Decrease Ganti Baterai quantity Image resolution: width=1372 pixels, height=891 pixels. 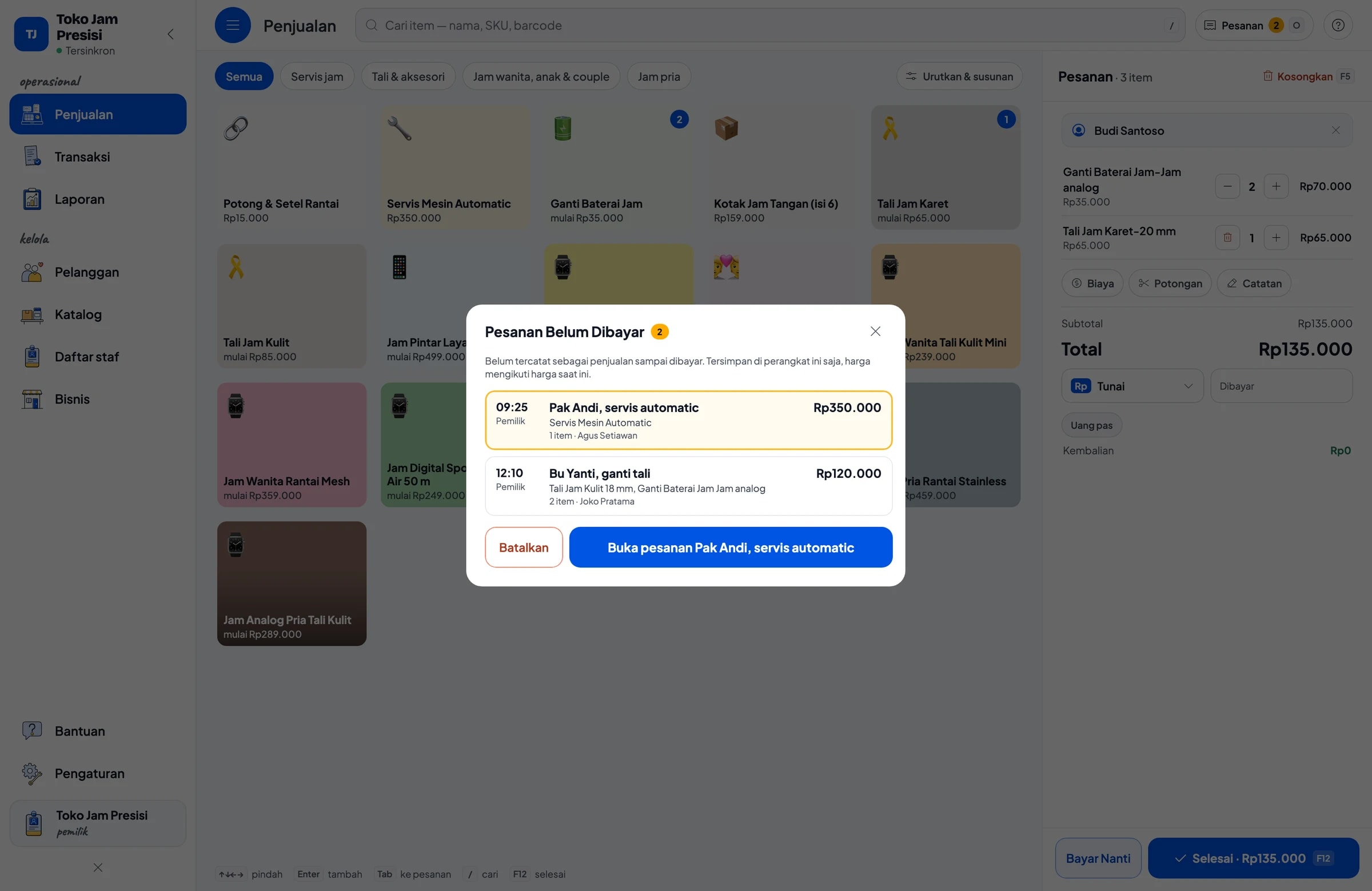(x=1227, y=186)
